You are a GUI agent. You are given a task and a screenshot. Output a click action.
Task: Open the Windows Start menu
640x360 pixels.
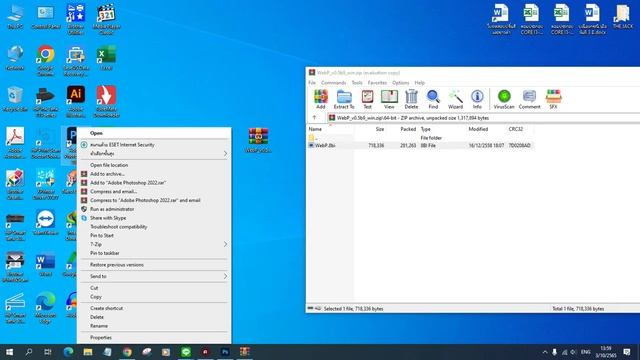(x=9, y=352)
